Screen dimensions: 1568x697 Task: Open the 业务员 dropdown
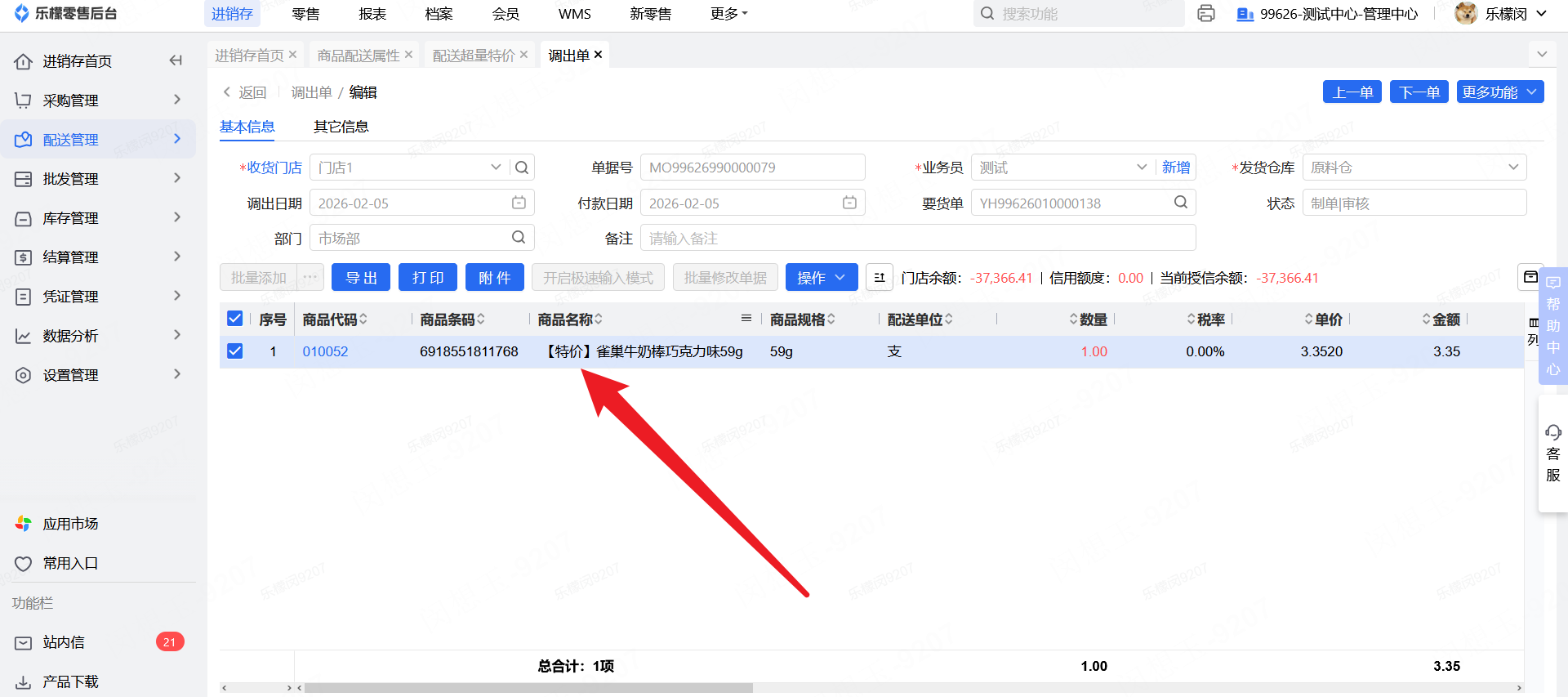[x=1142, y=168]
